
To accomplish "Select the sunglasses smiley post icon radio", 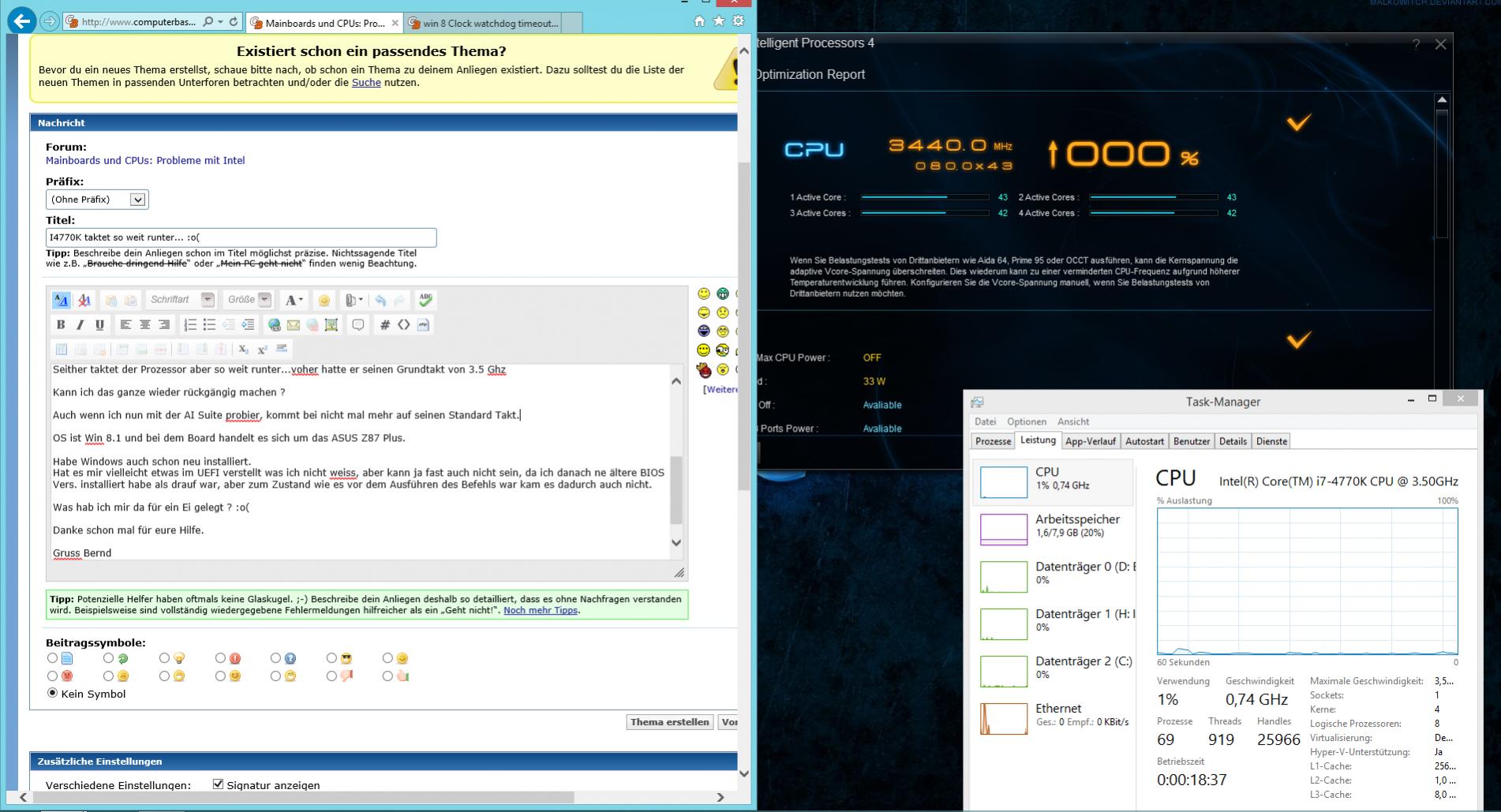I will (331, 658).
